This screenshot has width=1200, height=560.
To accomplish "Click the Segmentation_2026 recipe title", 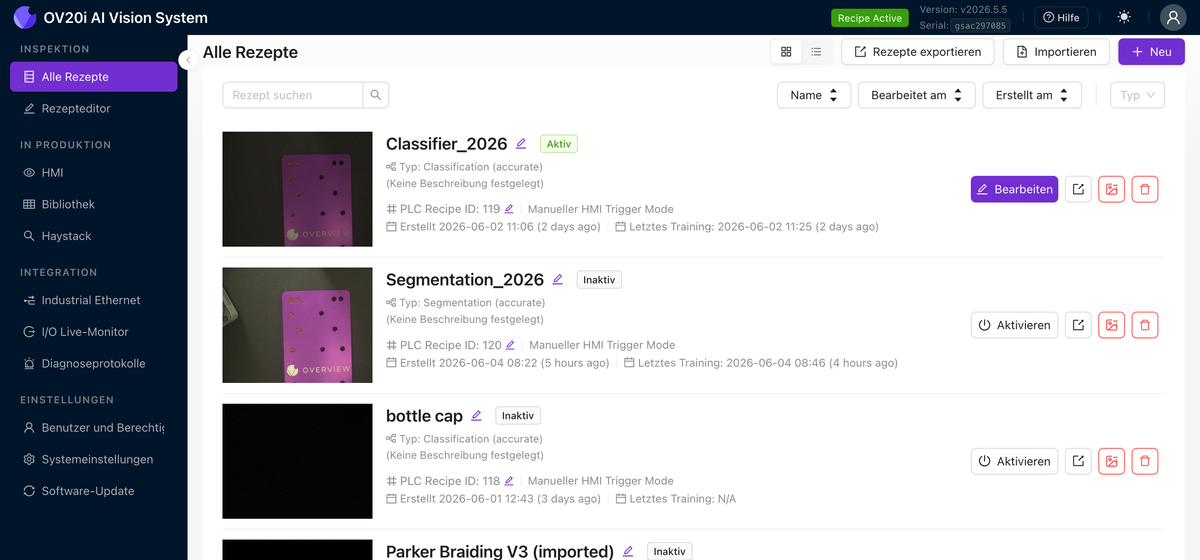I will coord(465,280).
